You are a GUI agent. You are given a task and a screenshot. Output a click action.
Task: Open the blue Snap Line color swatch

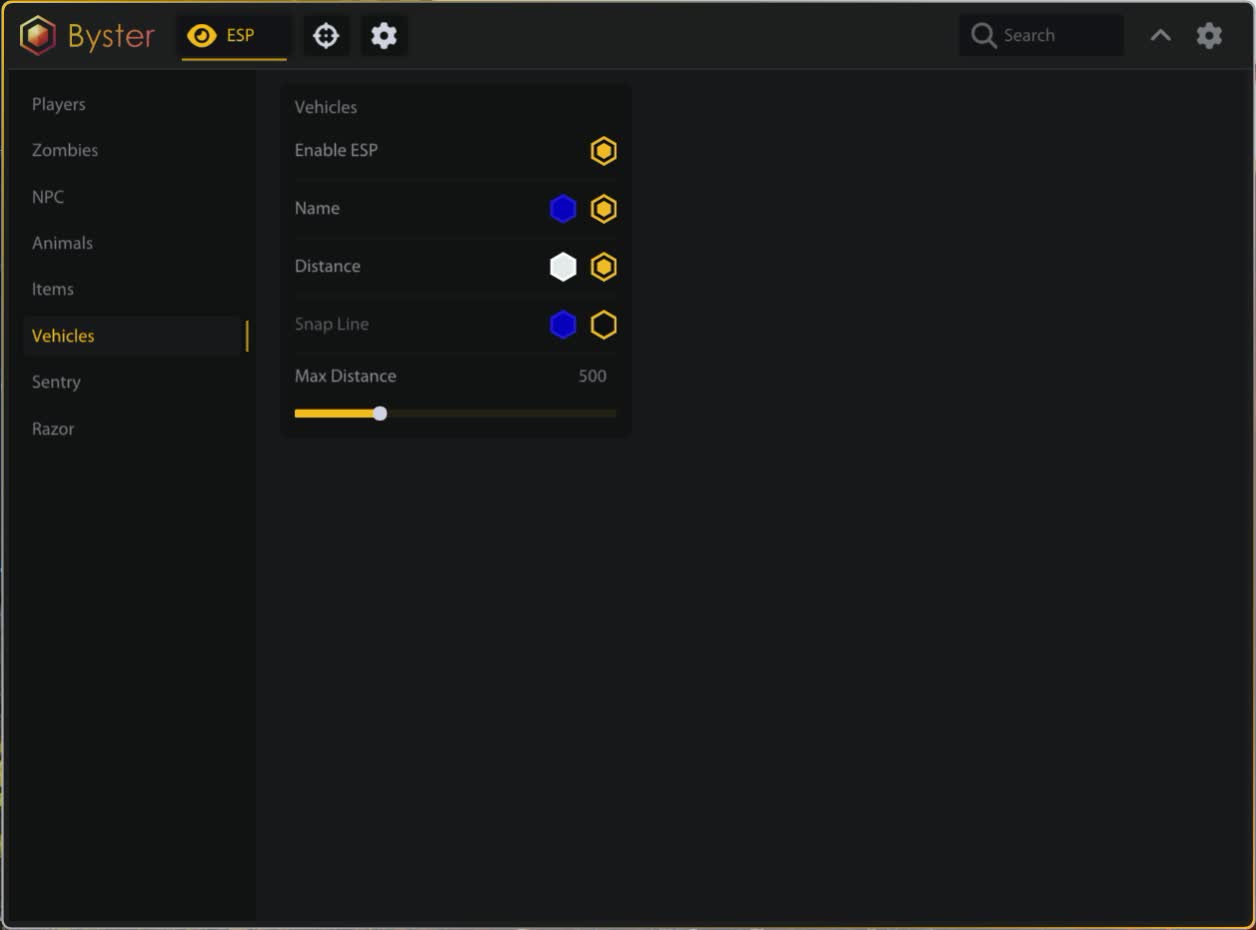tap(563, 325)
